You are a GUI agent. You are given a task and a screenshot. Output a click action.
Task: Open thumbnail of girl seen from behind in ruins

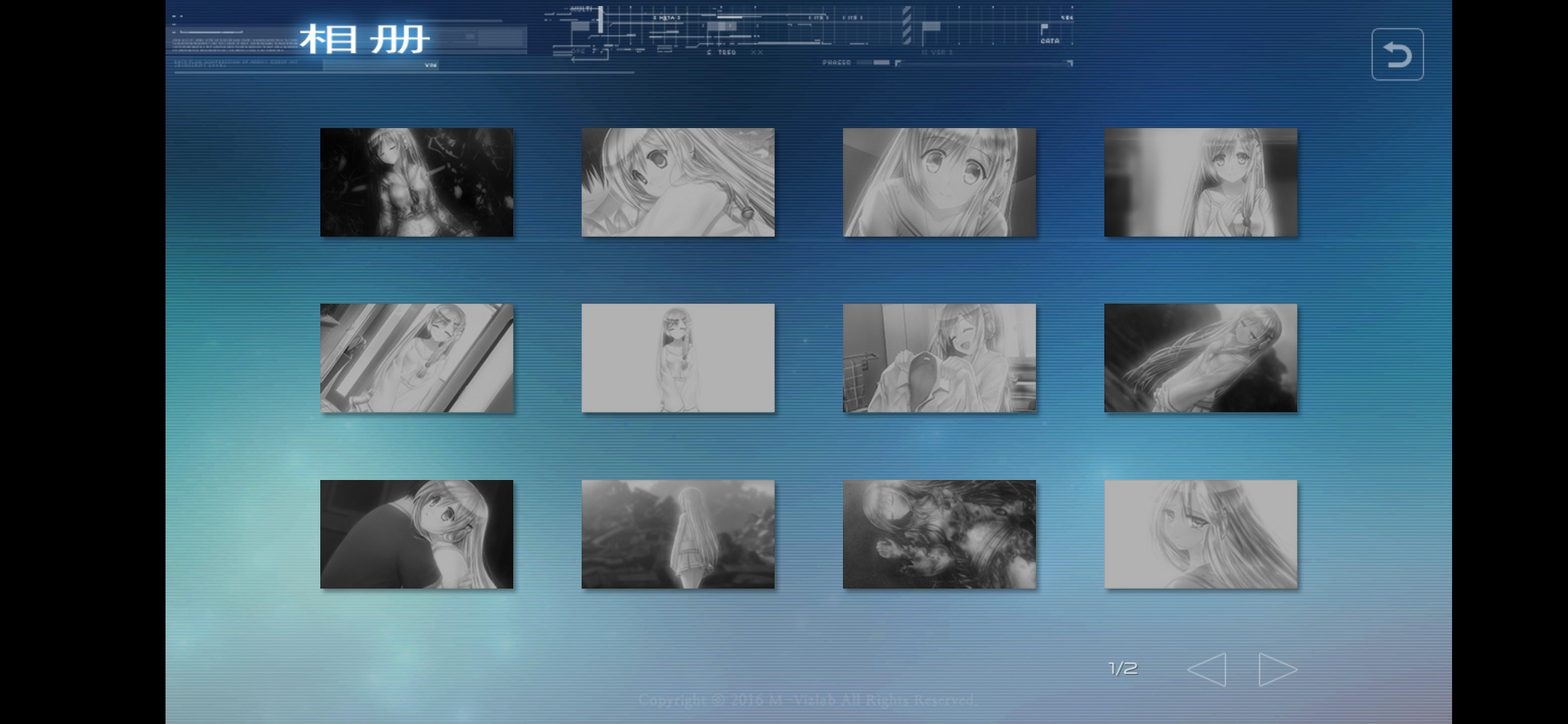(x=678, y=534)
